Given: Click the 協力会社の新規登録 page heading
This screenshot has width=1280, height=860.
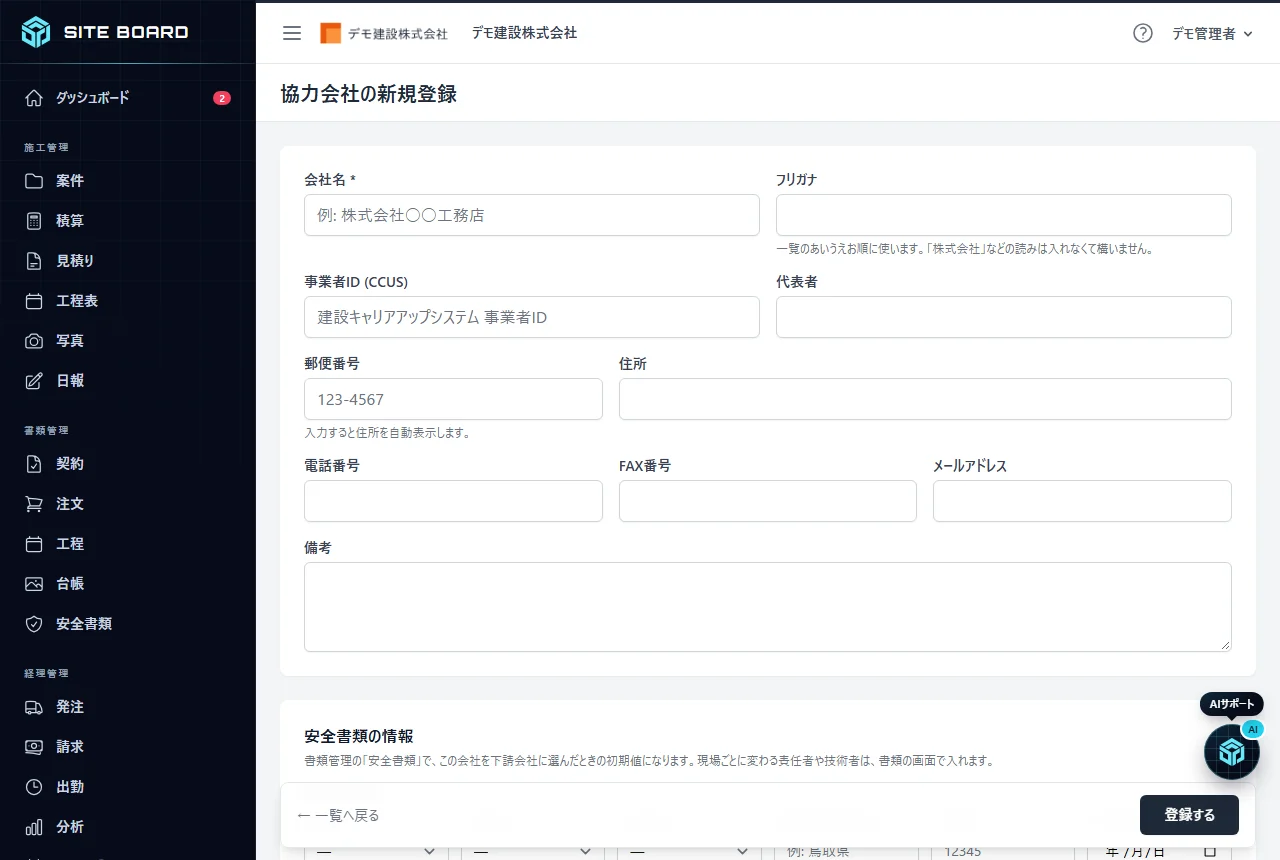Looking at the screenshot, I should pos(369,94).
